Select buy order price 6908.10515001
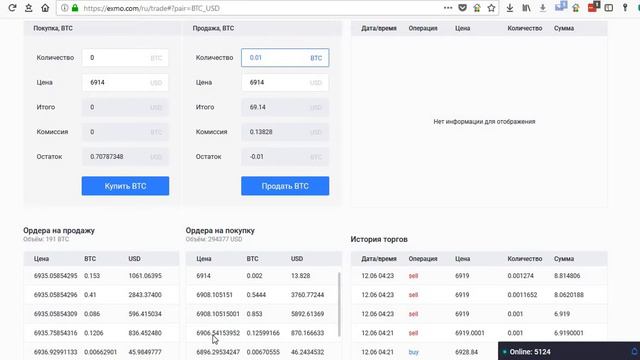The width and height of the screenshot is (640, 360). [218, 314]
